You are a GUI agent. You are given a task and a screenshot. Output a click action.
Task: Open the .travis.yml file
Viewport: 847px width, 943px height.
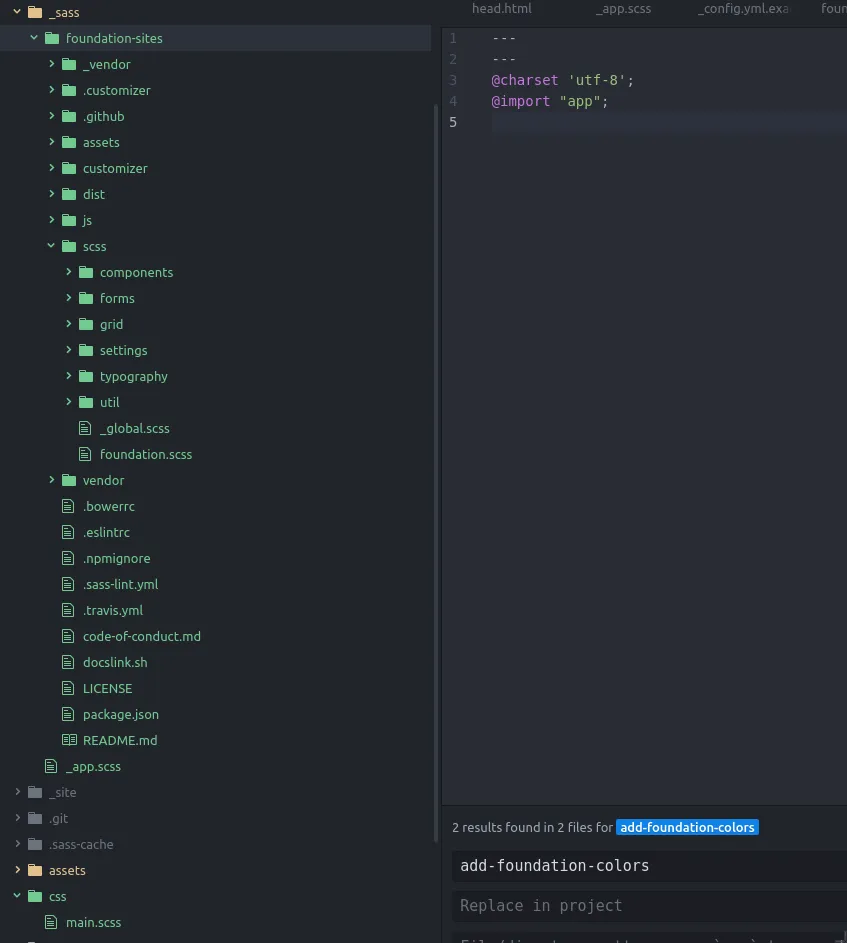point(112,610)
